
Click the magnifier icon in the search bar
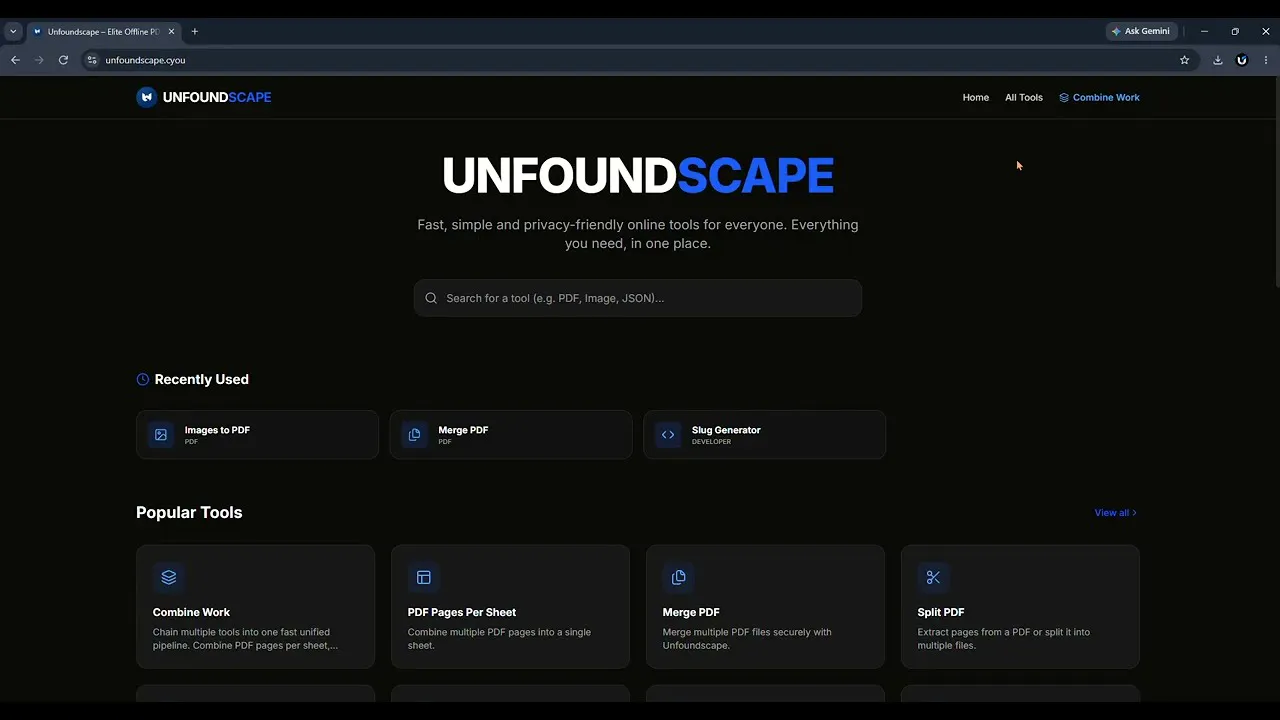pos(431,298)
